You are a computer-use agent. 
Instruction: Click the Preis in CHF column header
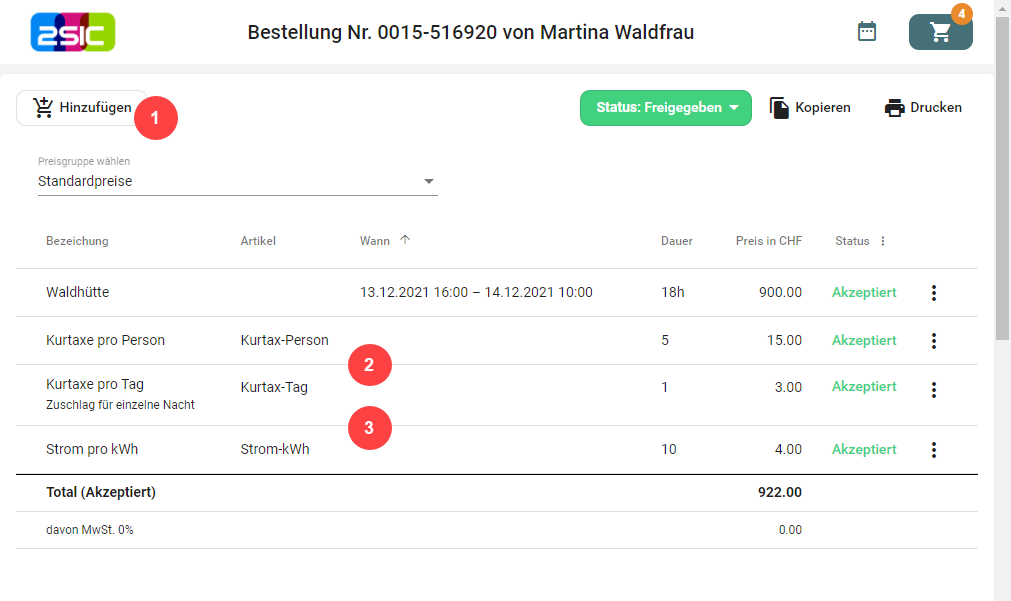pos(768,241)
